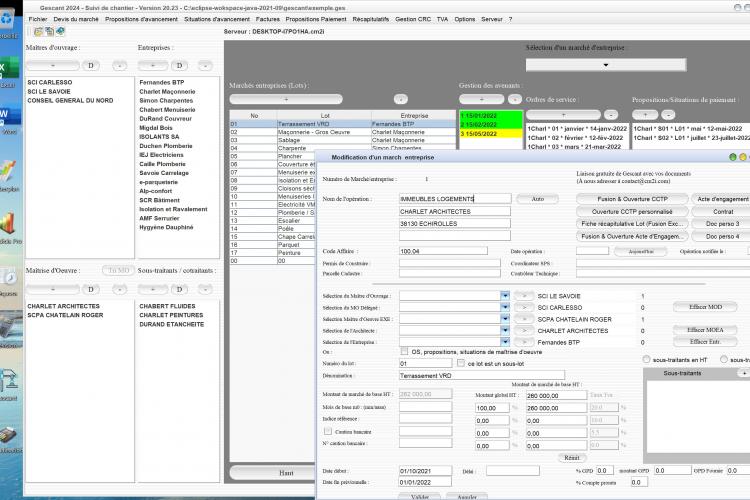Tick the 'ce lot est un sous-lot' checkbox
750x500 pixels.
[461, 364]
